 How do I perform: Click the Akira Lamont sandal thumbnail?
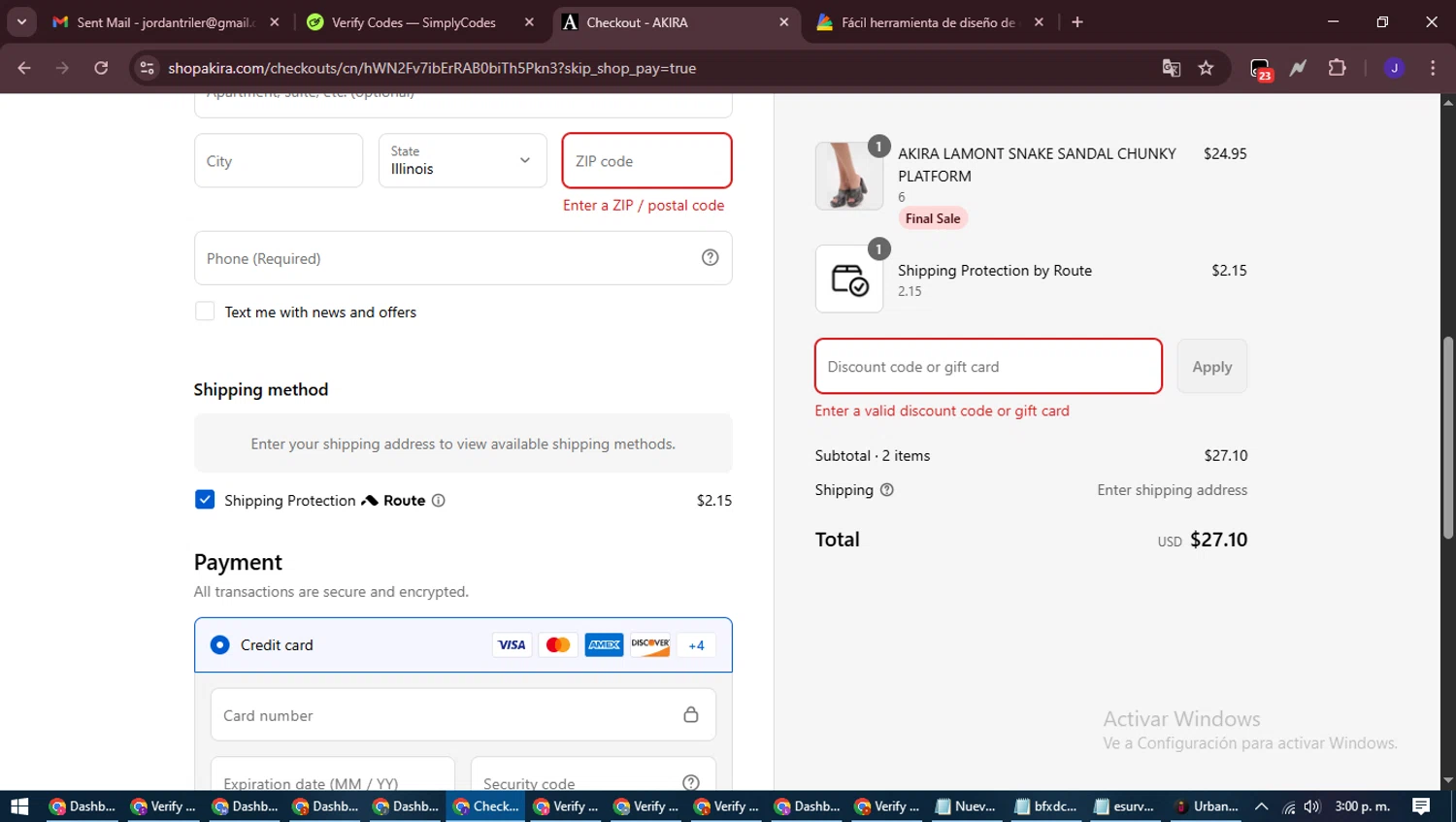[849, 177]
